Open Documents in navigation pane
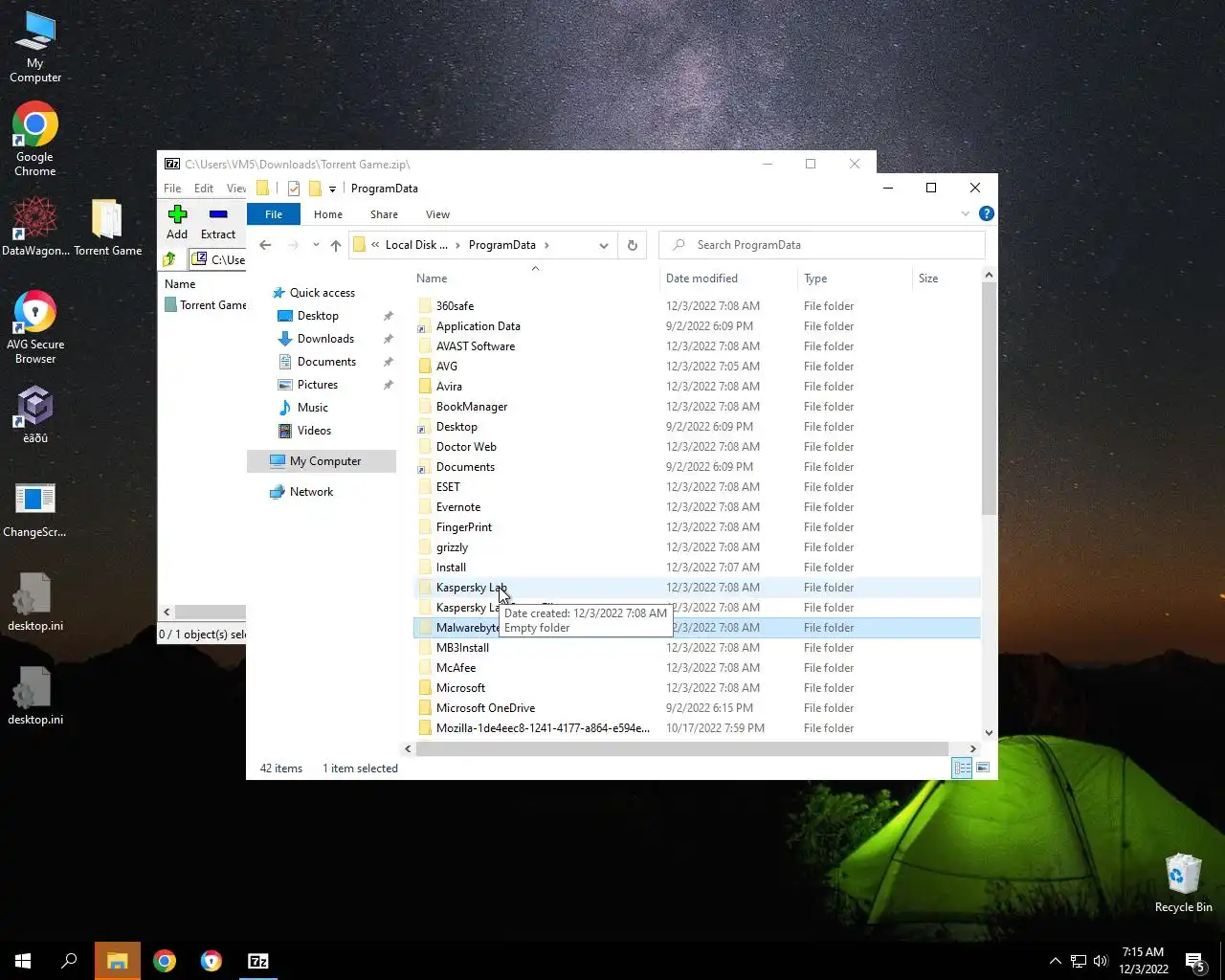This screenshot has height=980, width=1225. (326, 362)
